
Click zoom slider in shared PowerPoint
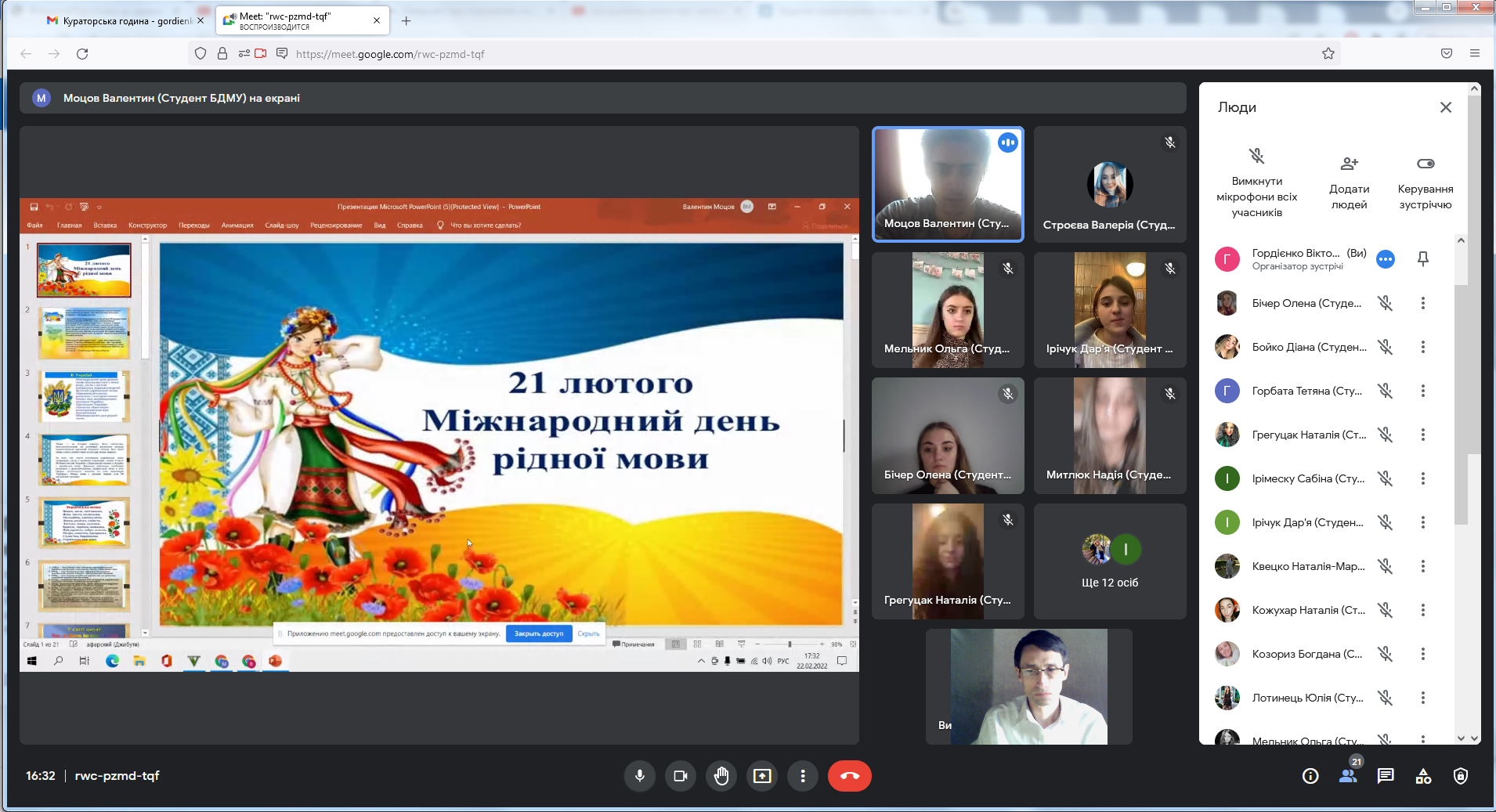tap(790, 644)
